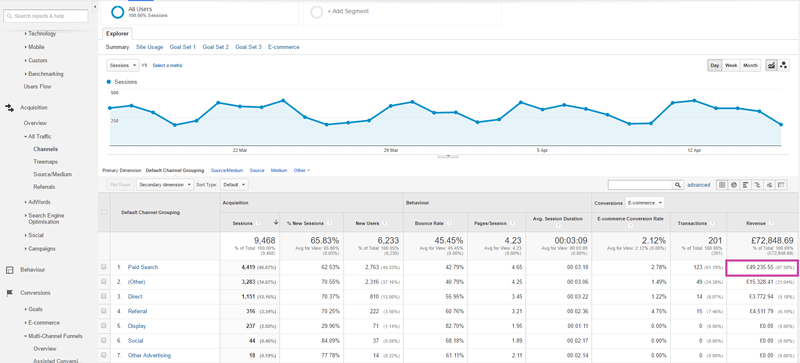Open Multi-Channel Funnels Overview in sidebar
Screen dimensions: 800x363
pyautogui.click(x=45, y=349)
